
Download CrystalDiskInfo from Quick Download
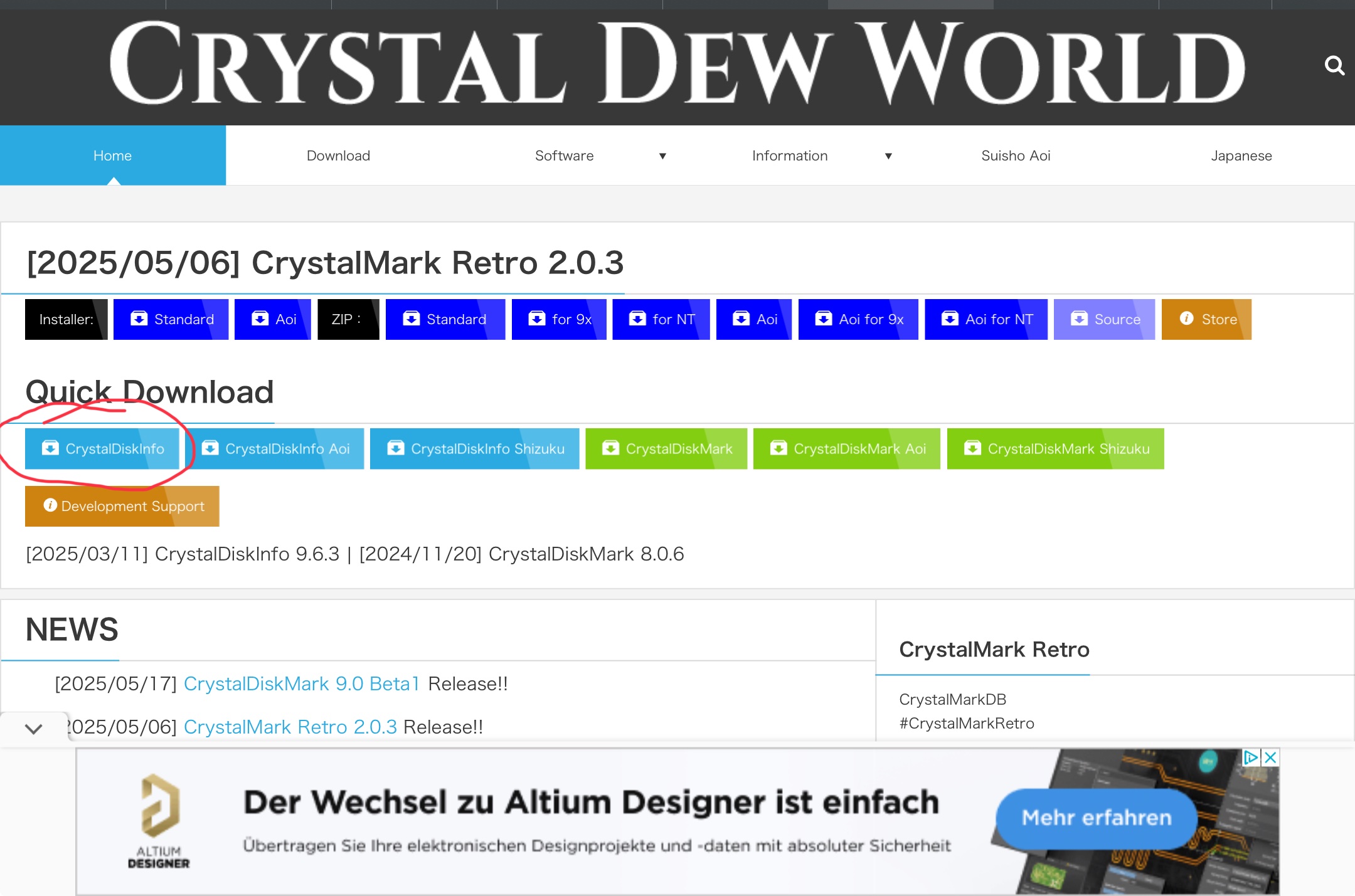[102, 449]
